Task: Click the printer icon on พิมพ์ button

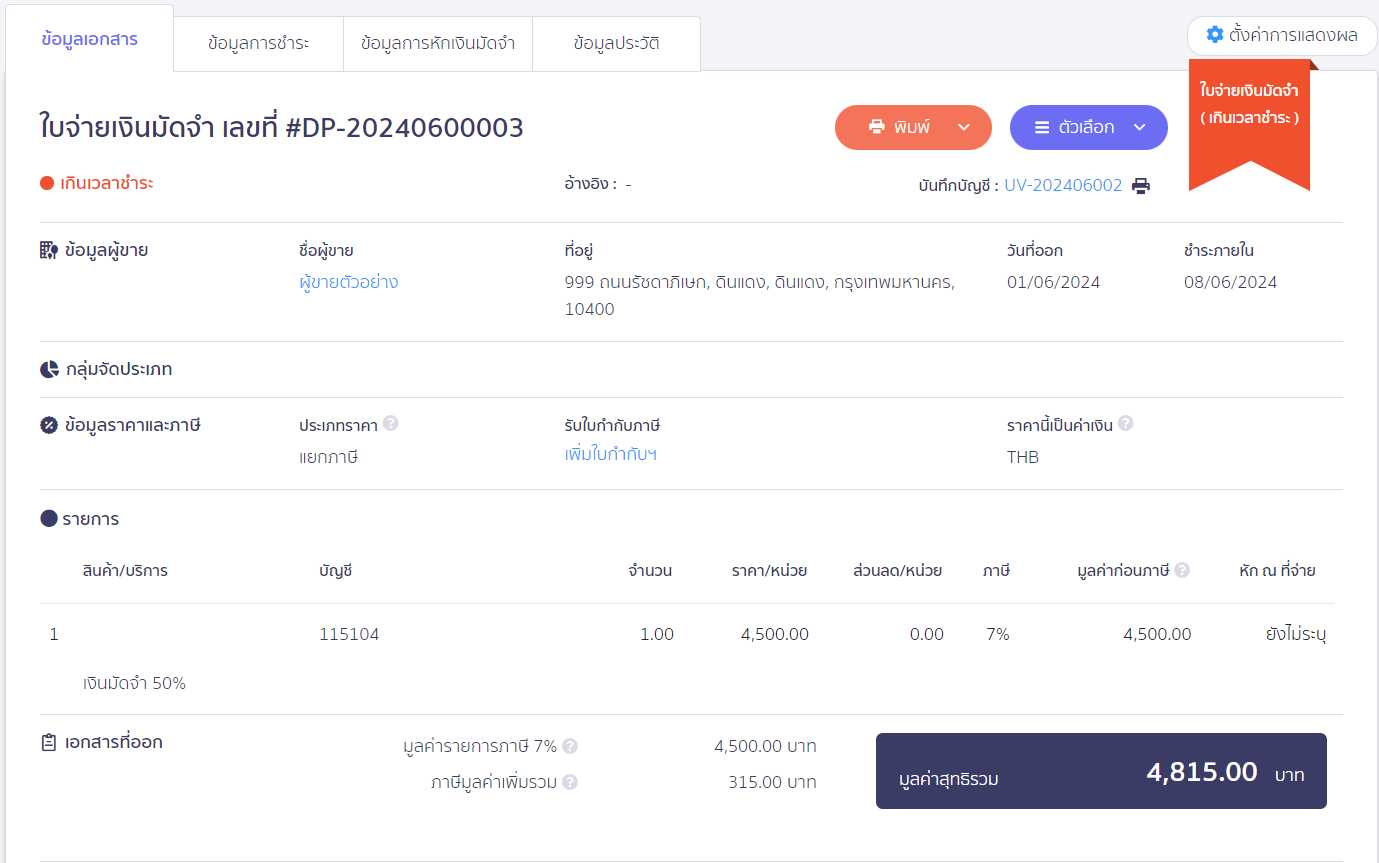Action: coord(877,127)
